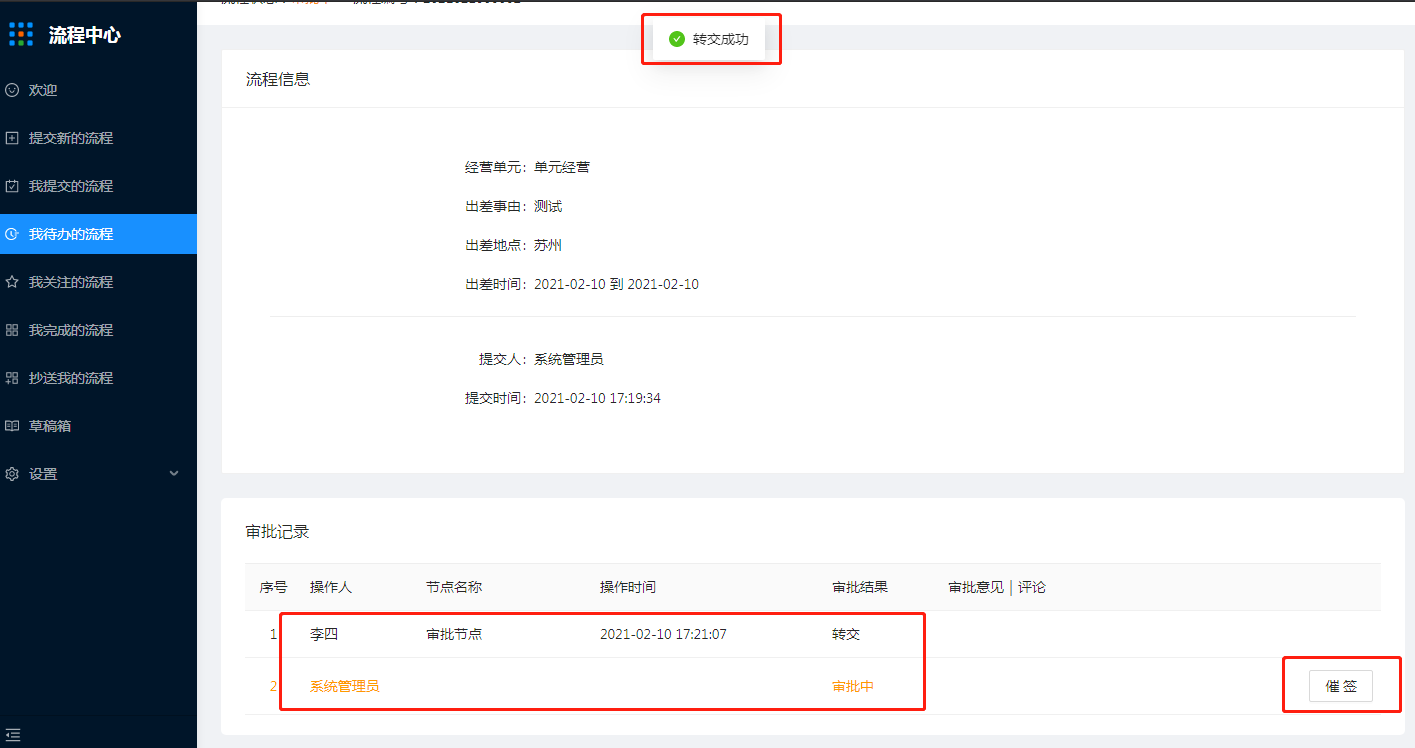Click the 提交人 value 系统管理员
The height and width of the screenshot is (748, 1415).
point(569,359)
